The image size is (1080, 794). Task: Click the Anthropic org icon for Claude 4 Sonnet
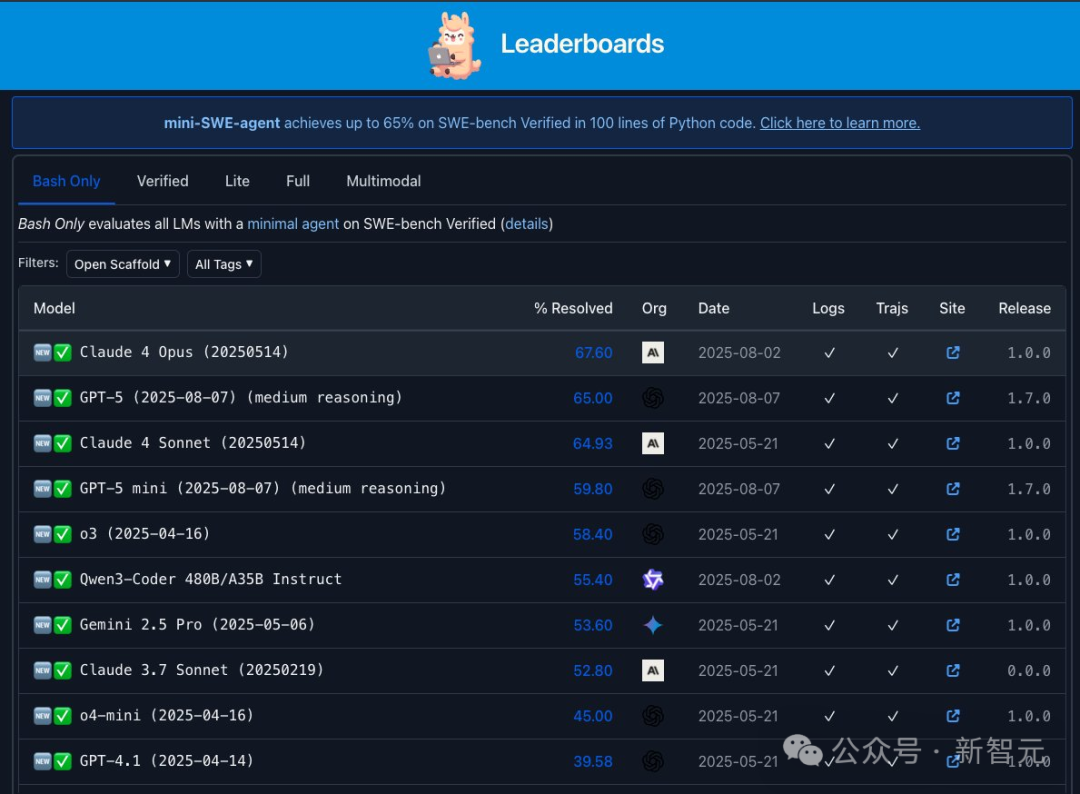pyautogui.click(x=653, y=443)
